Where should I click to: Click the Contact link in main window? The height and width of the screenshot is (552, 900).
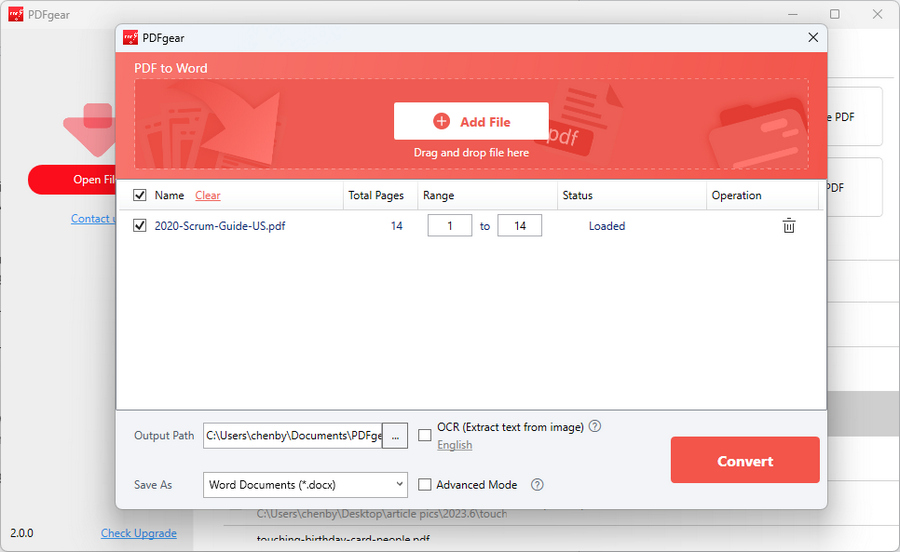(93, 219)
